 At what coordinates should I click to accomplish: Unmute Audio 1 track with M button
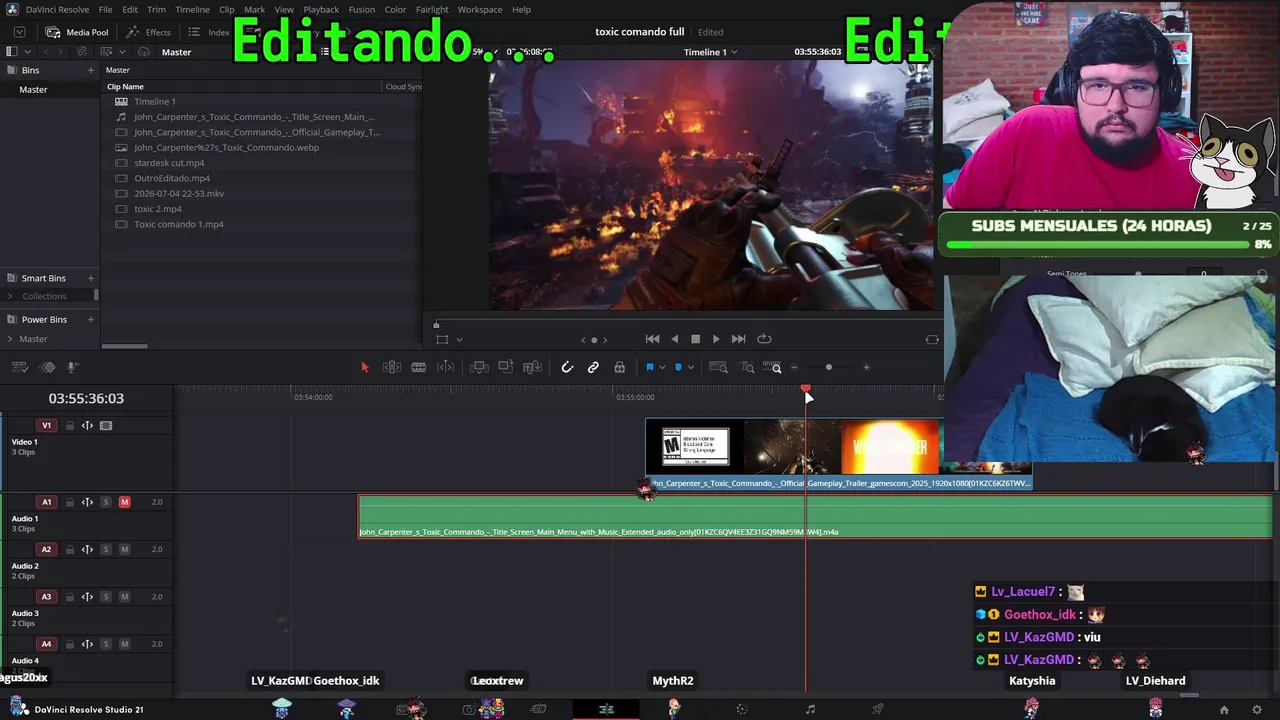pos(125,502)
